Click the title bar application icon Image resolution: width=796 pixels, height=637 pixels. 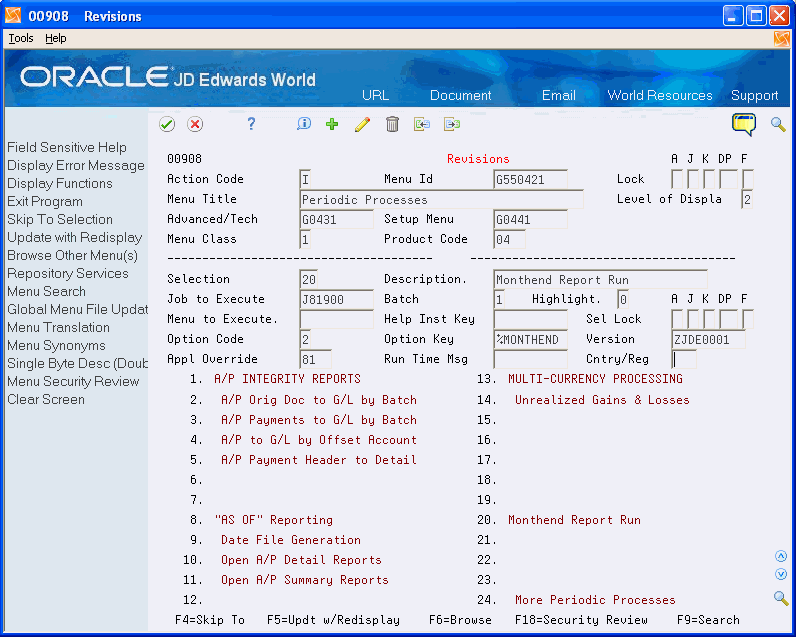[13, 16]
